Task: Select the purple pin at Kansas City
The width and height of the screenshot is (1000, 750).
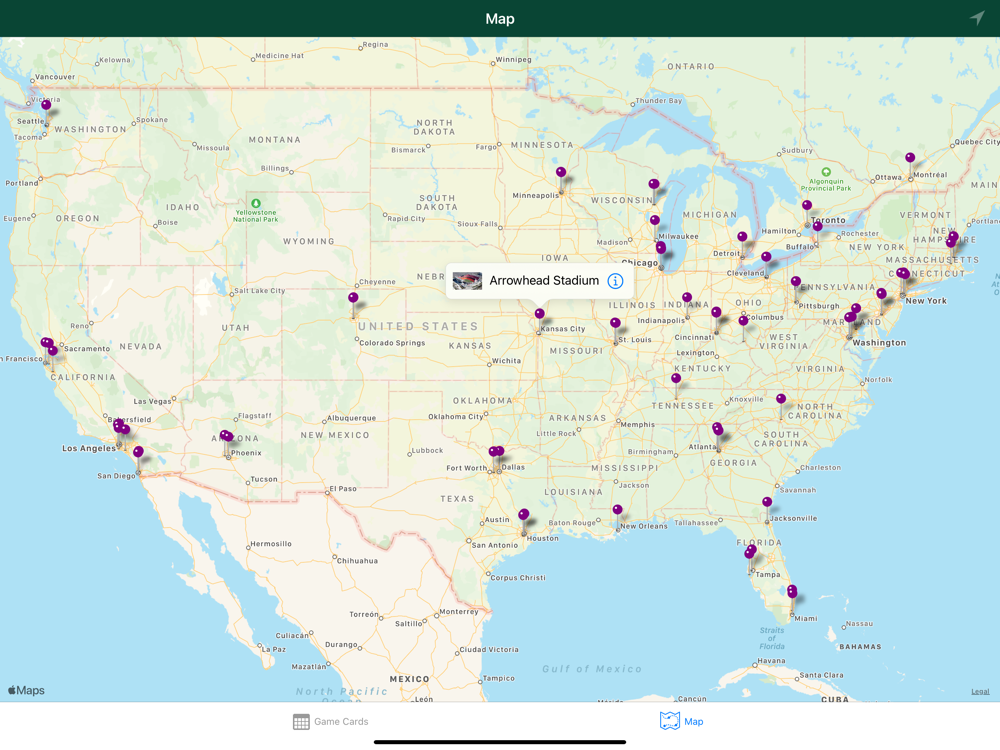Action: coord(540,314)
